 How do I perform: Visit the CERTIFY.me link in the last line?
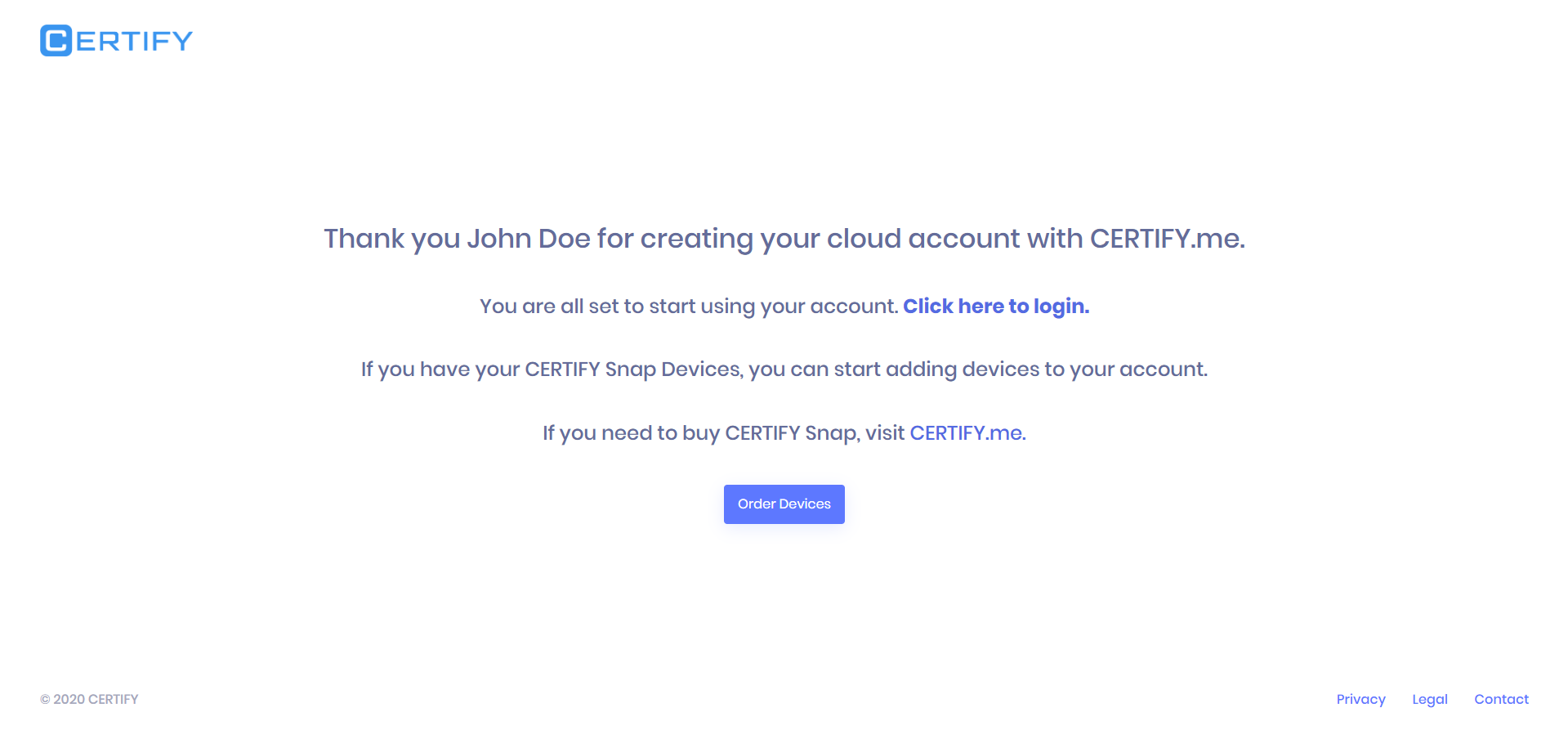(x=967, y=433)
